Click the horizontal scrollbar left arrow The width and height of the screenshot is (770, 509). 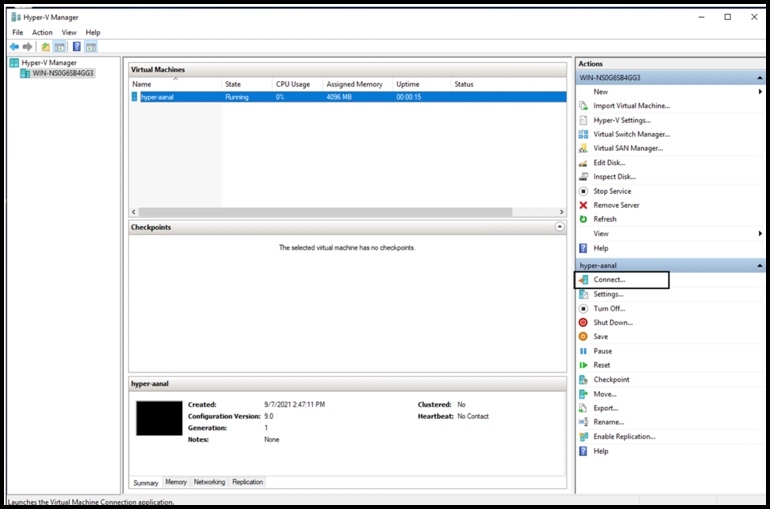134,212
